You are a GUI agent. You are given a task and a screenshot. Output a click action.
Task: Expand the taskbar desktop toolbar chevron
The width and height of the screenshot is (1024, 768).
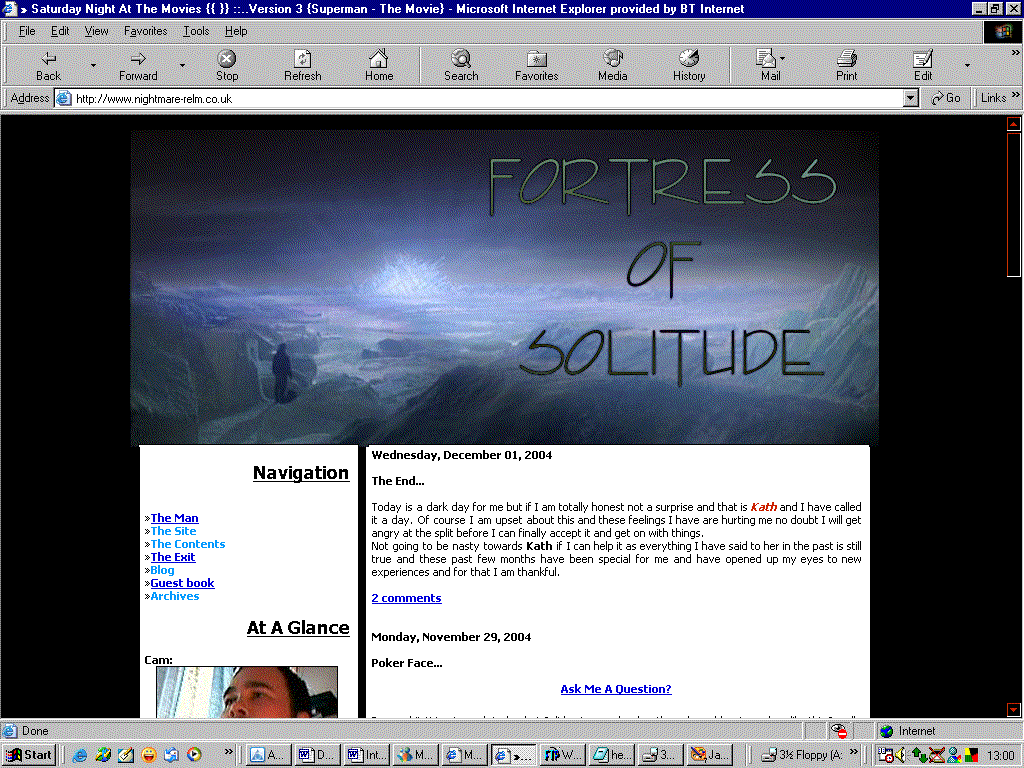pos(854,752)
